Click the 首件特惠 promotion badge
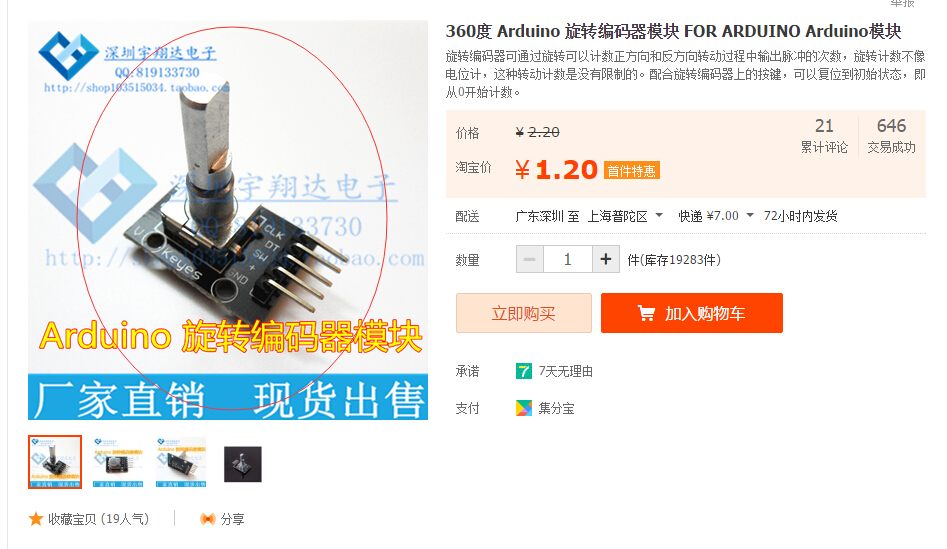 coord(631,171)
